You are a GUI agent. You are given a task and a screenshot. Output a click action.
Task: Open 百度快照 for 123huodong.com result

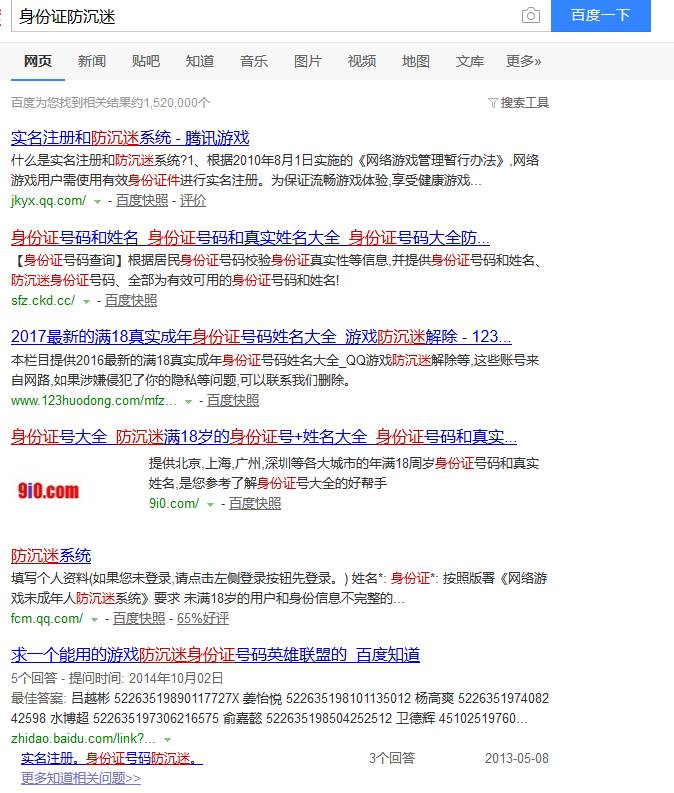click(233, 401)
